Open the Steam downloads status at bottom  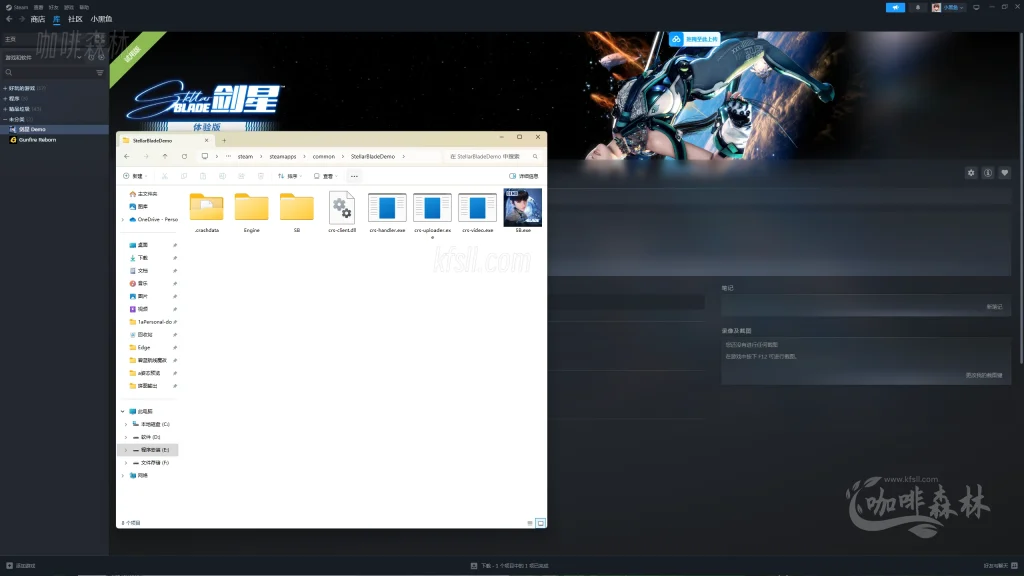click(x=509, y=566)
